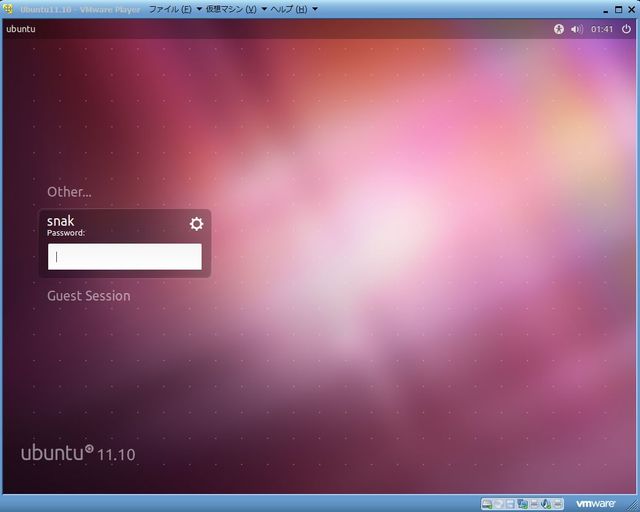Focus the password input field
Viewport: 640px width, 512px height.
[124, 257]
